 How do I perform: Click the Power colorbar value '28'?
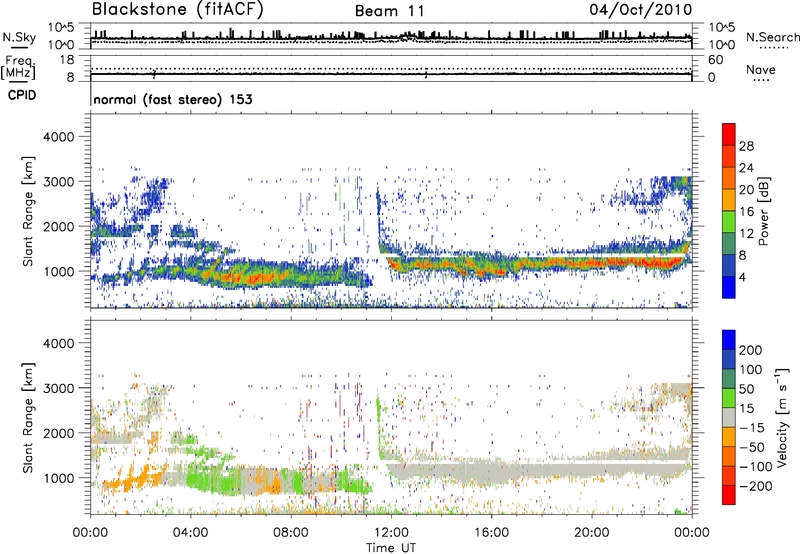pos(746,146)
